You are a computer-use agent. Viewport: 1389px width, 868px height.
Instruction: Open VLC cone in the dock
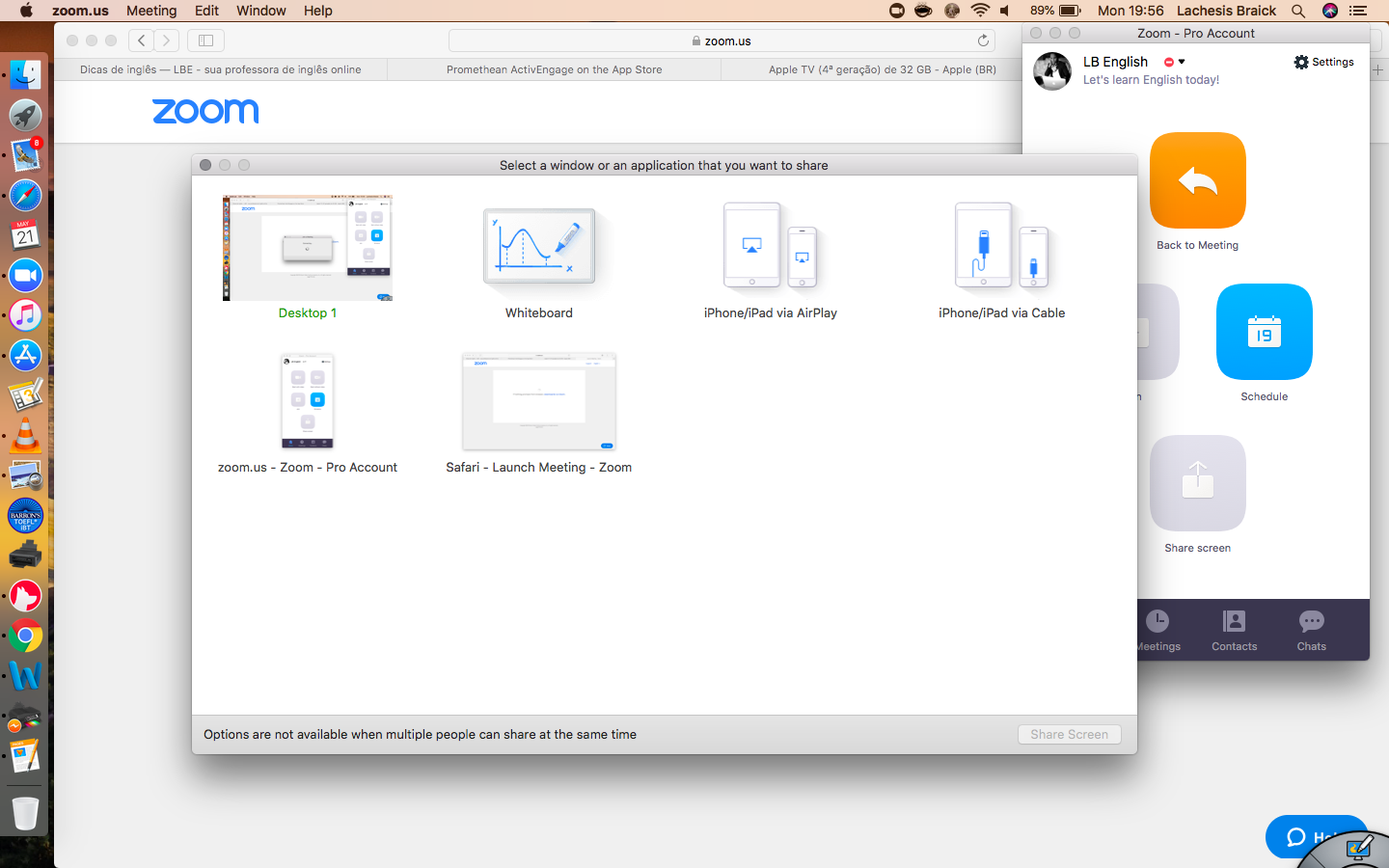click(26, 436)
